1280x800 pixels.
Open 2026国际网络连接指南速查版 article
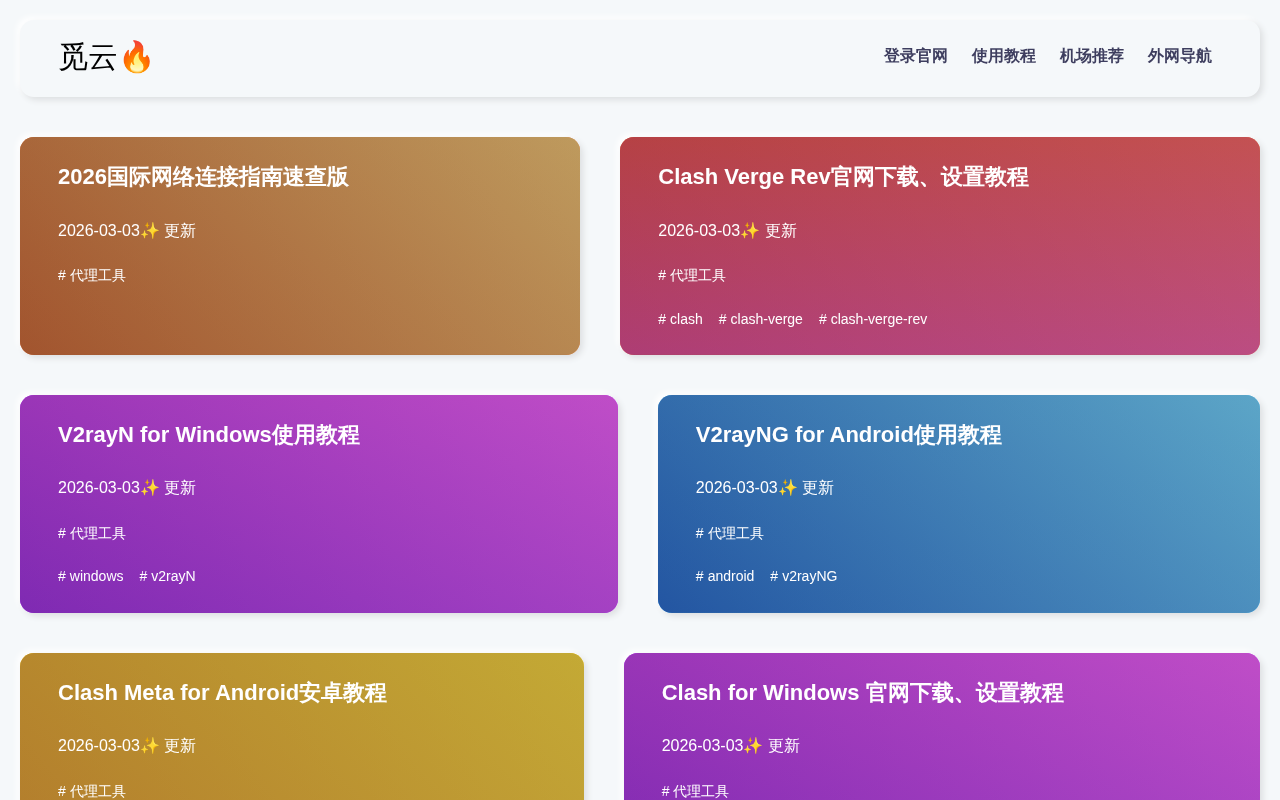click(x=203, y=177)
